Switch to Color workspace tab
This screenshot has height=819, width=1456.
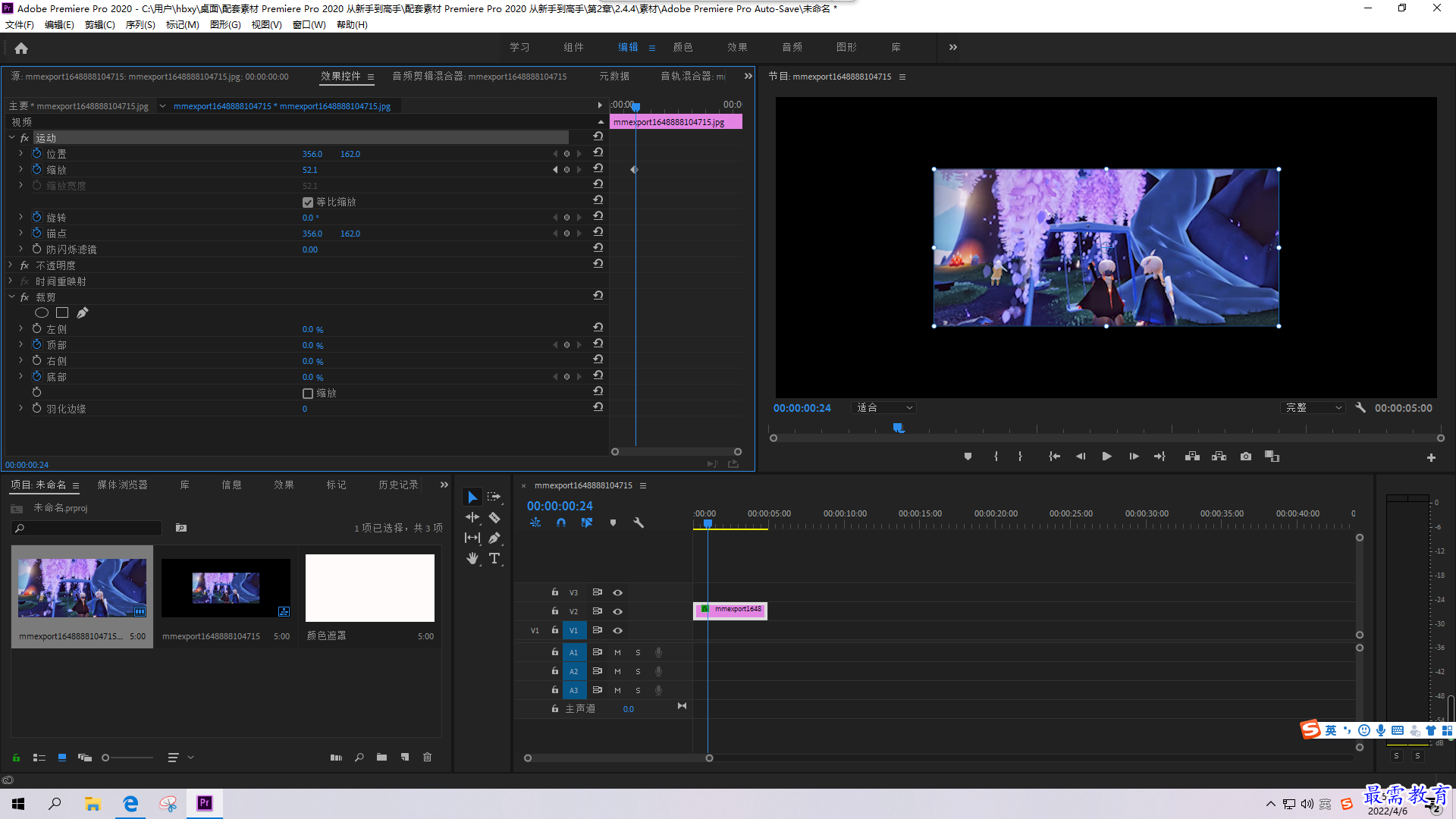pyautogui.click(x=682, y=47)
